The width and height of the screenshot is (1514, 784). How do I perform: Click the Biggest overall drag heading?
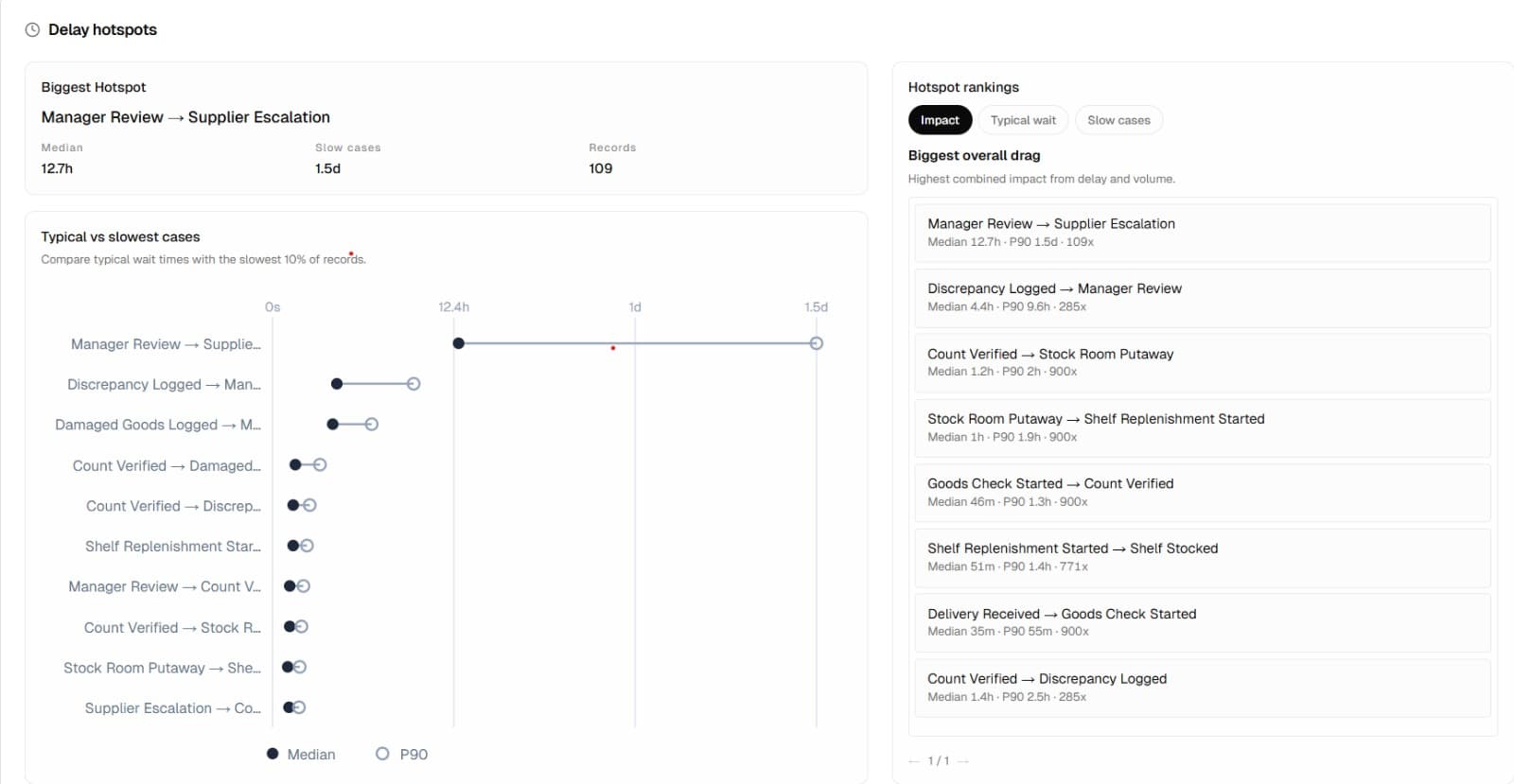pyautogui.click(x=974, y=155)
